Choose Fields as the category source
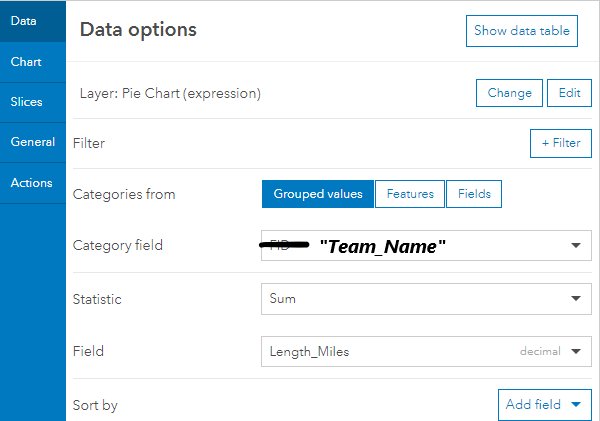The image size is (600, 421). click(474, 194)
